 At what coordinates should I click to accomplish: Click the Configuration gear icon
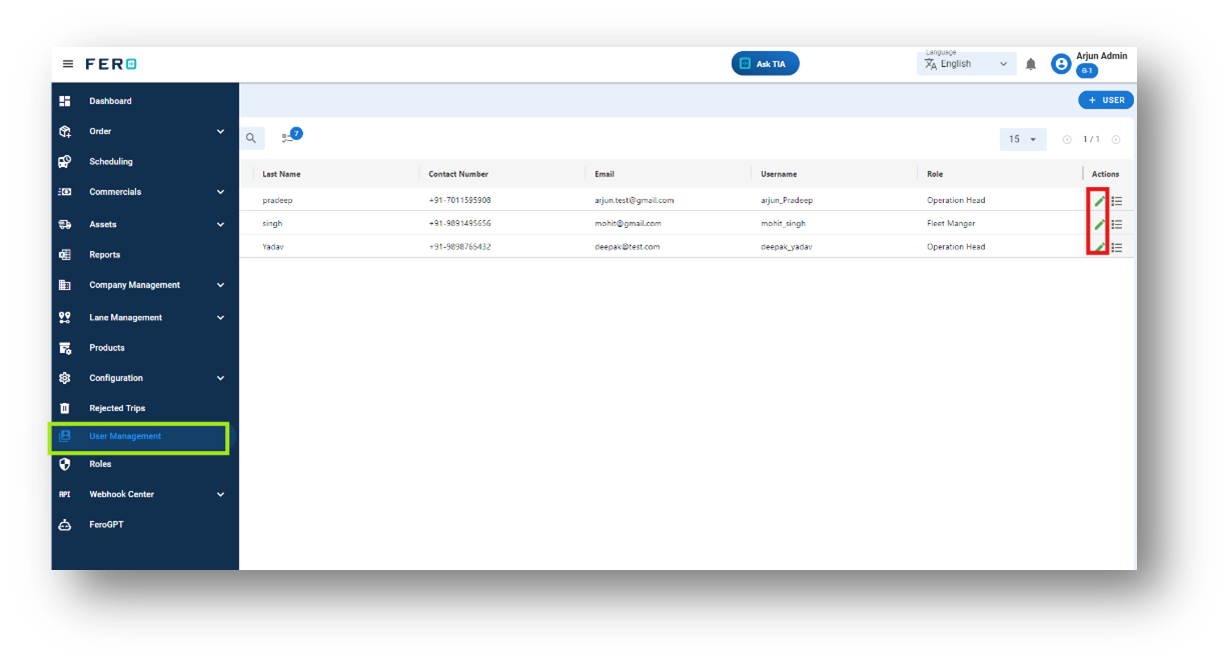[x=65, y=378]
